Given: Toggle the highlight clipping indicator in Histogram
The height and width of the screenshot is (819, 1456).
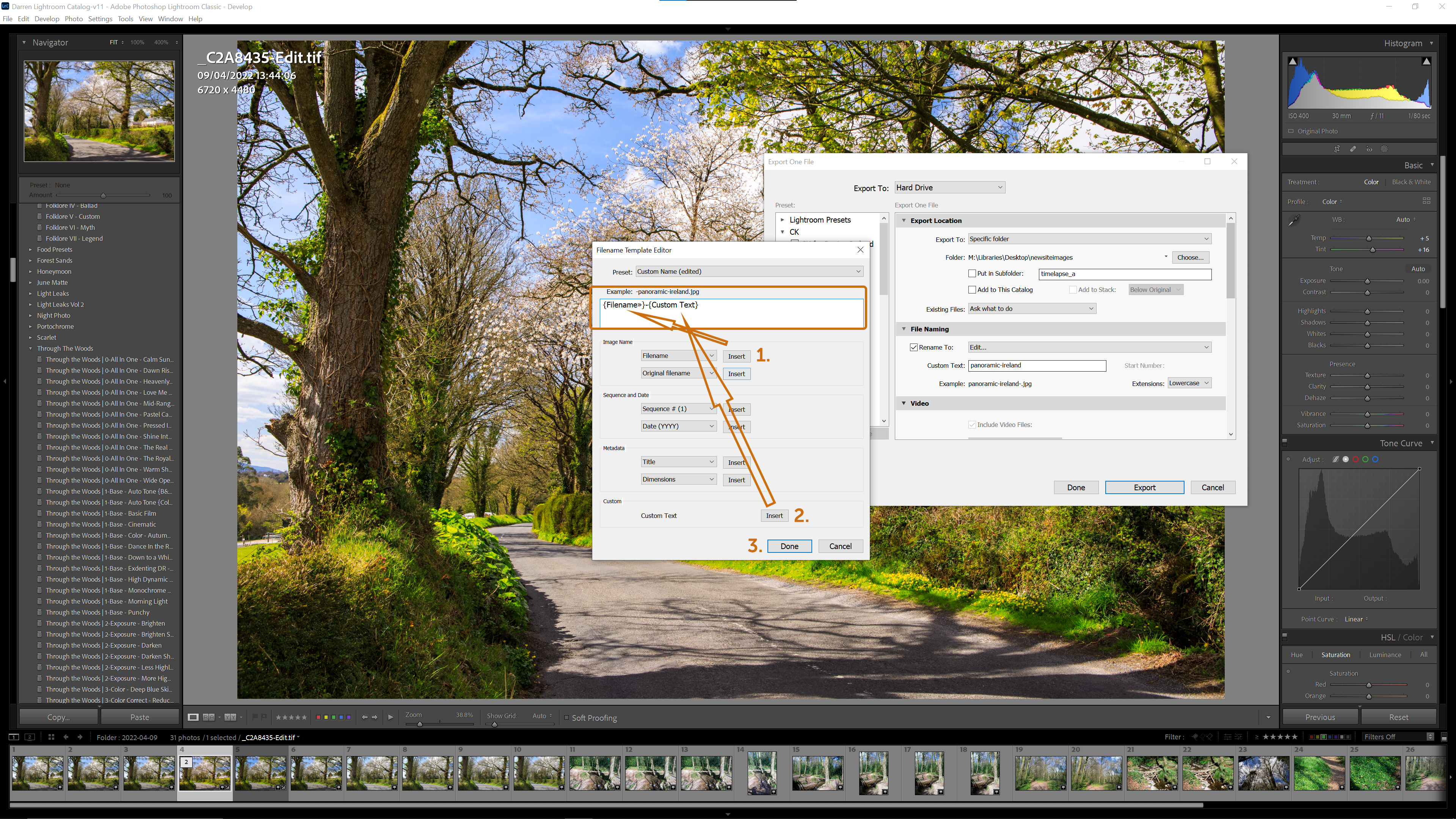Looking at the screenshot, I should point(1426,61).
